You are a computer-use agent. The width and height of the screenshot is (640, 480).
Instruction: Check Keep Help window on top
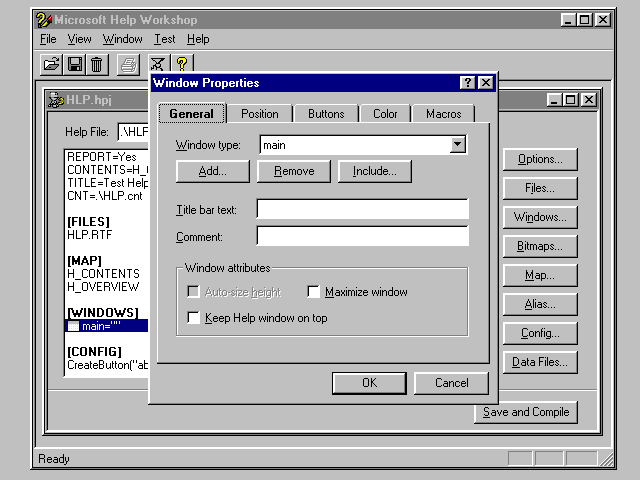tap(195, 318)
